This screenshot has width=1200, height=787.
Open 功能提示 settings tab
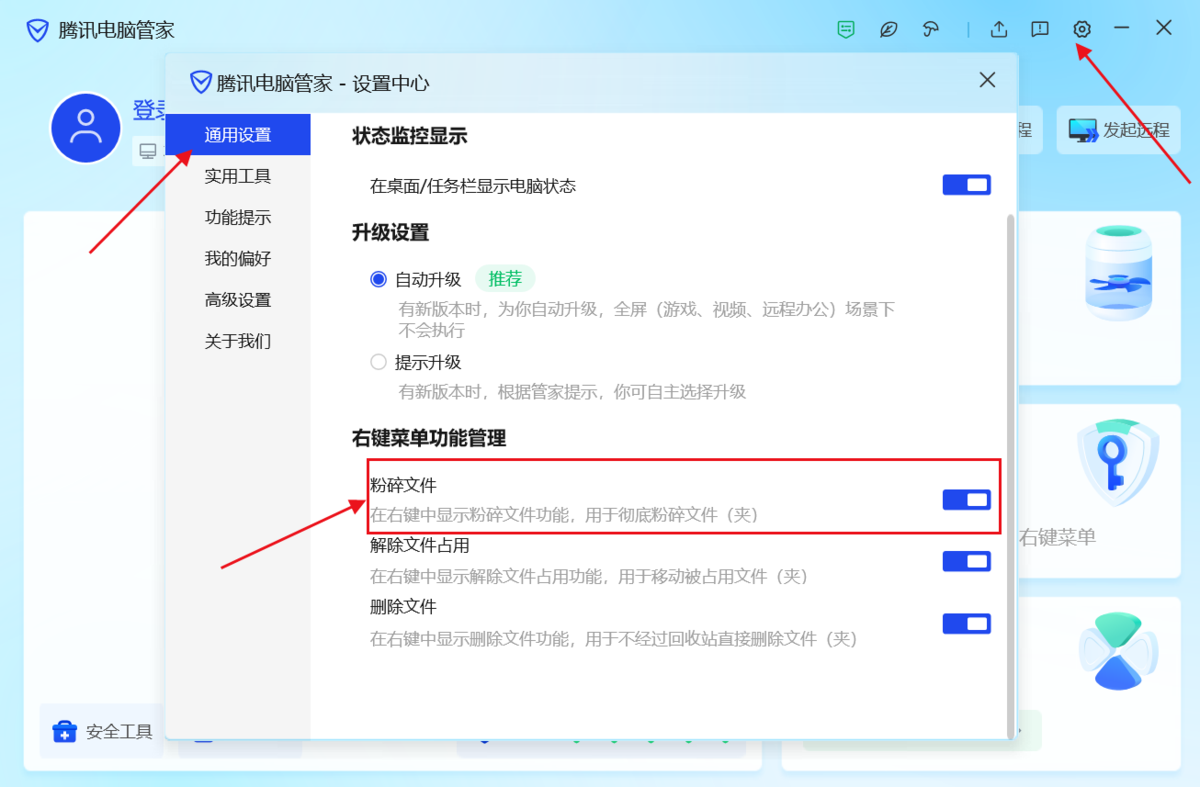238,217
